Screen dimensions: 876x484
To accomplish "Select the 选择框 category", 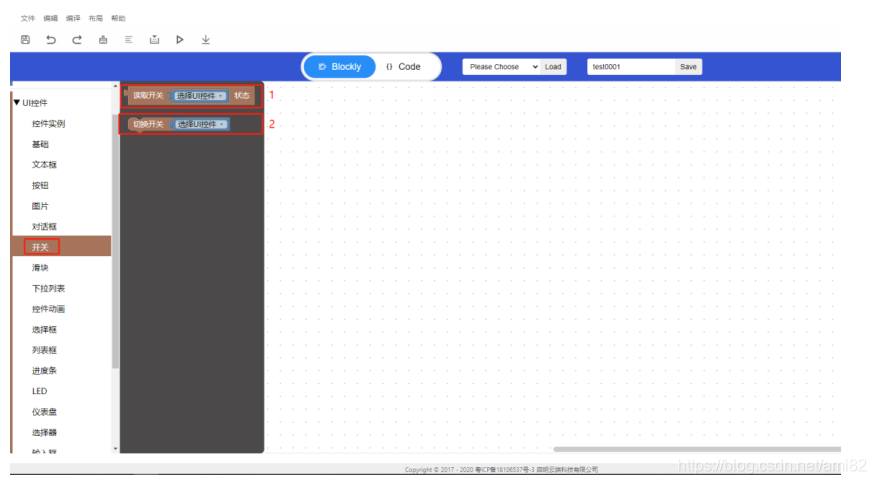I will (44, 330).
